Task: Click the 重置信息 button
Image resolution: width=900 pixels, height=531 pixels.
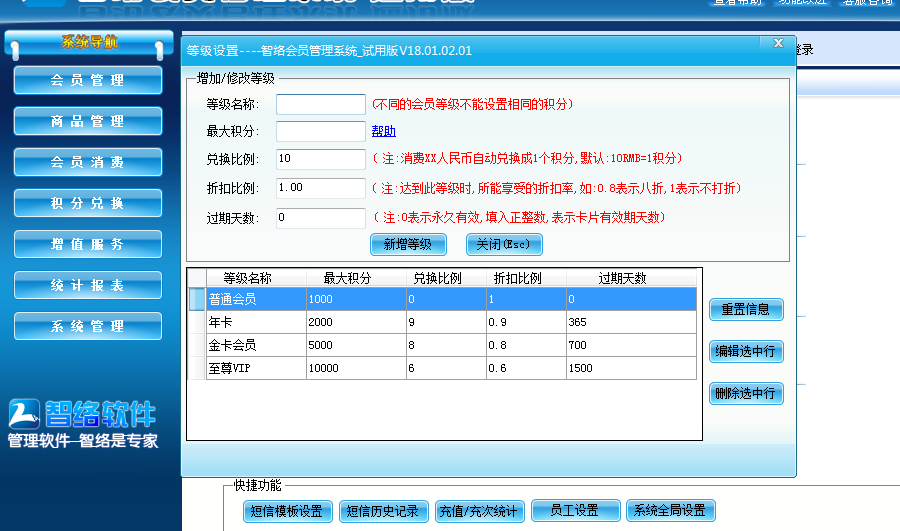Action: pyautogui.click(x=746, y=310)
